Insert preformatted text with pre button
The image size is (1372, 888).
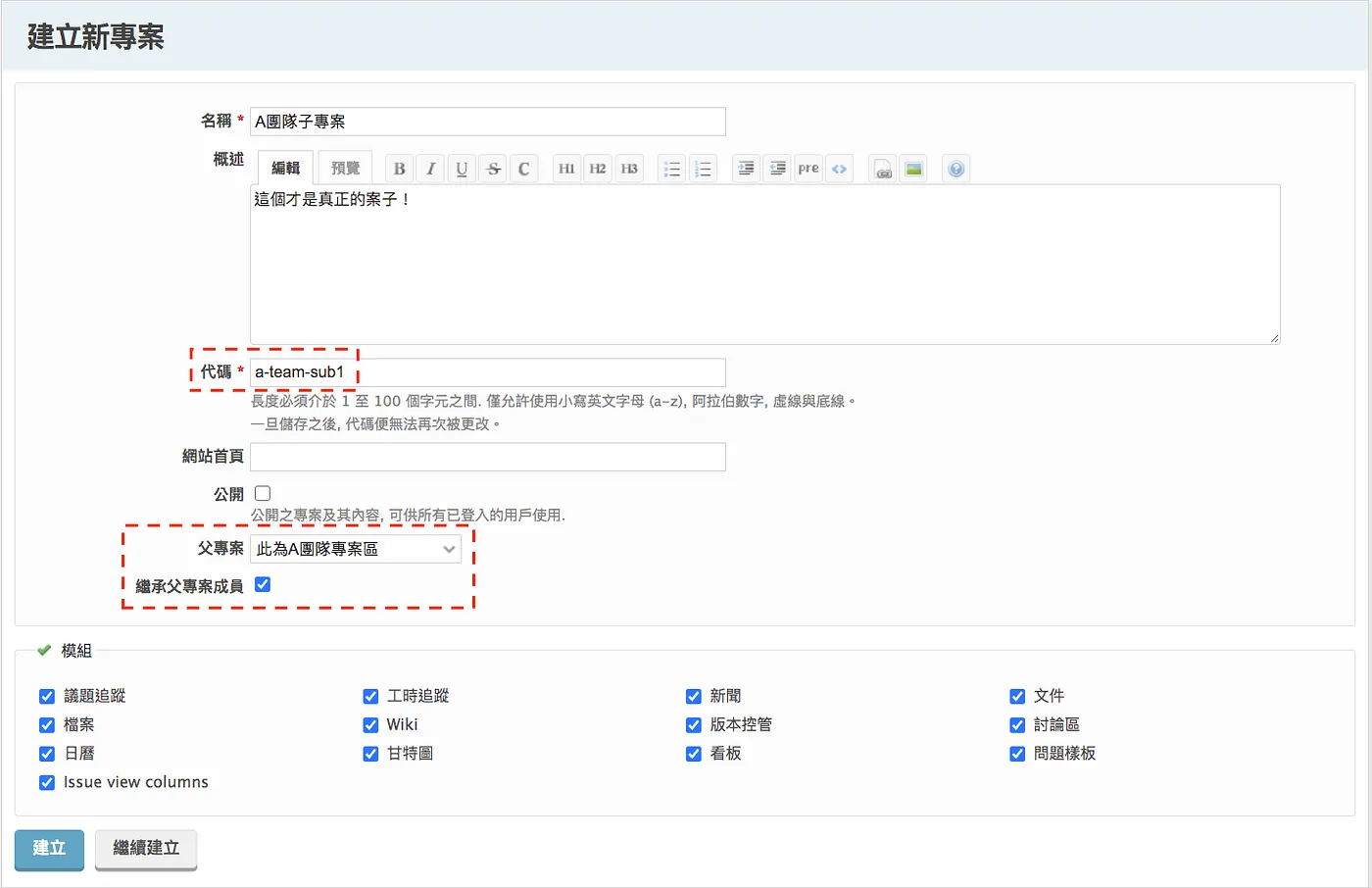click(808, 169)
